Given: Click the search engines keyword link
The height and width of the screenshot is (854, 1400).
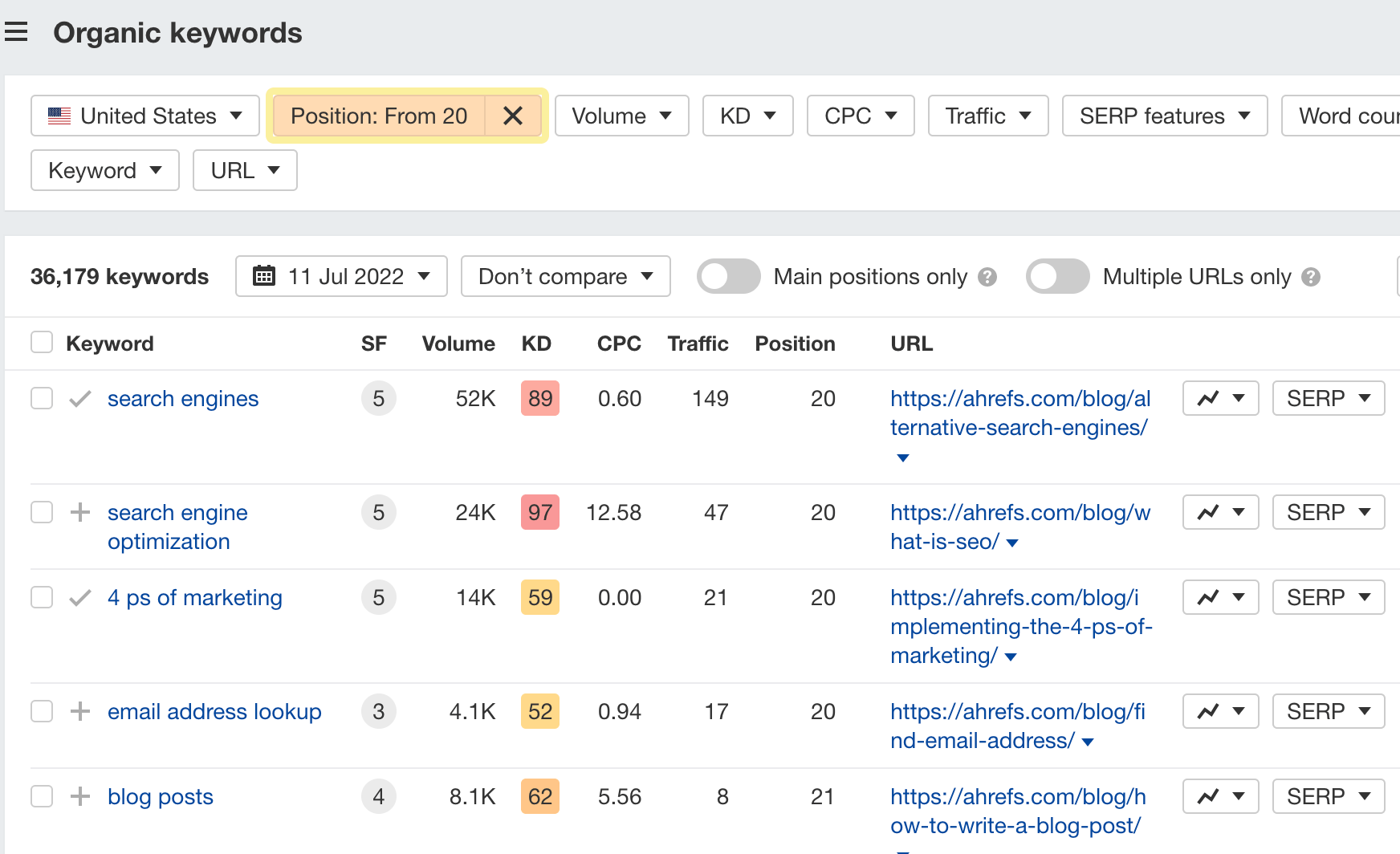Looking at the screenshot, I should (183, 398).
